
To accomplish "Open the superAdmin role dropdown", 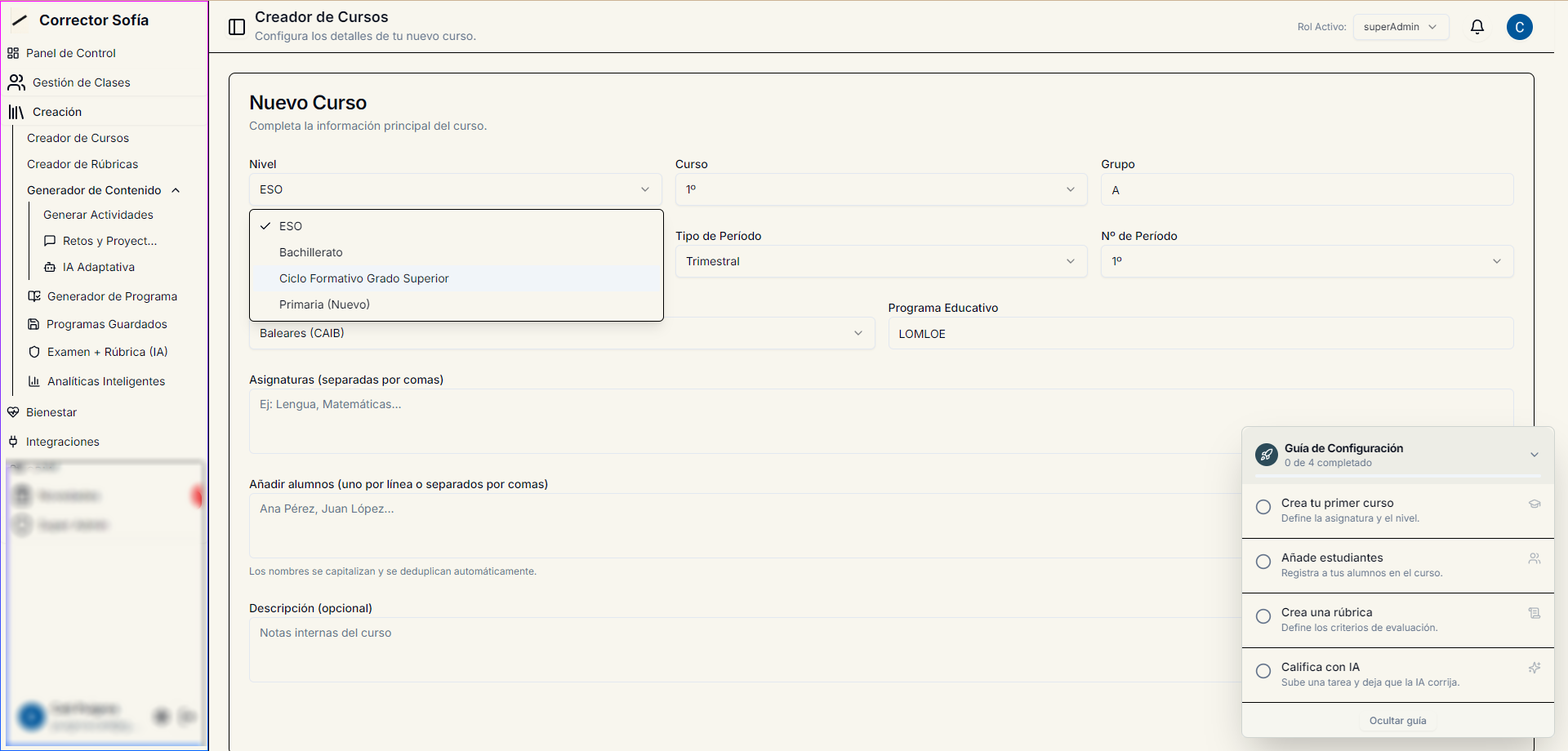I will click(x=1400, y=27).
